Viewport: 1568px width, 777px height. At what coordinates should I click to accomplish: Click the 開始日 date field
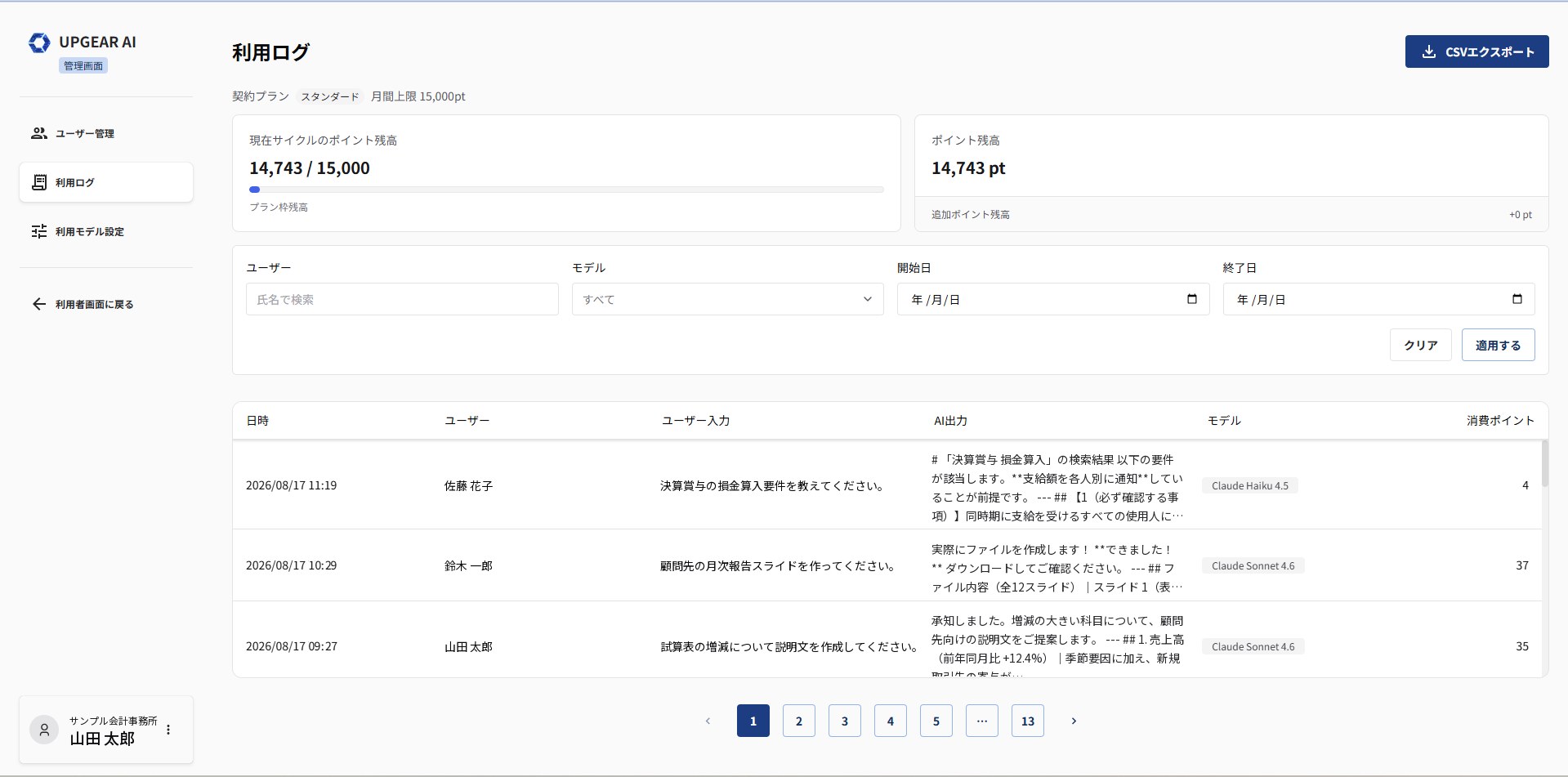tap(1053, 299)
